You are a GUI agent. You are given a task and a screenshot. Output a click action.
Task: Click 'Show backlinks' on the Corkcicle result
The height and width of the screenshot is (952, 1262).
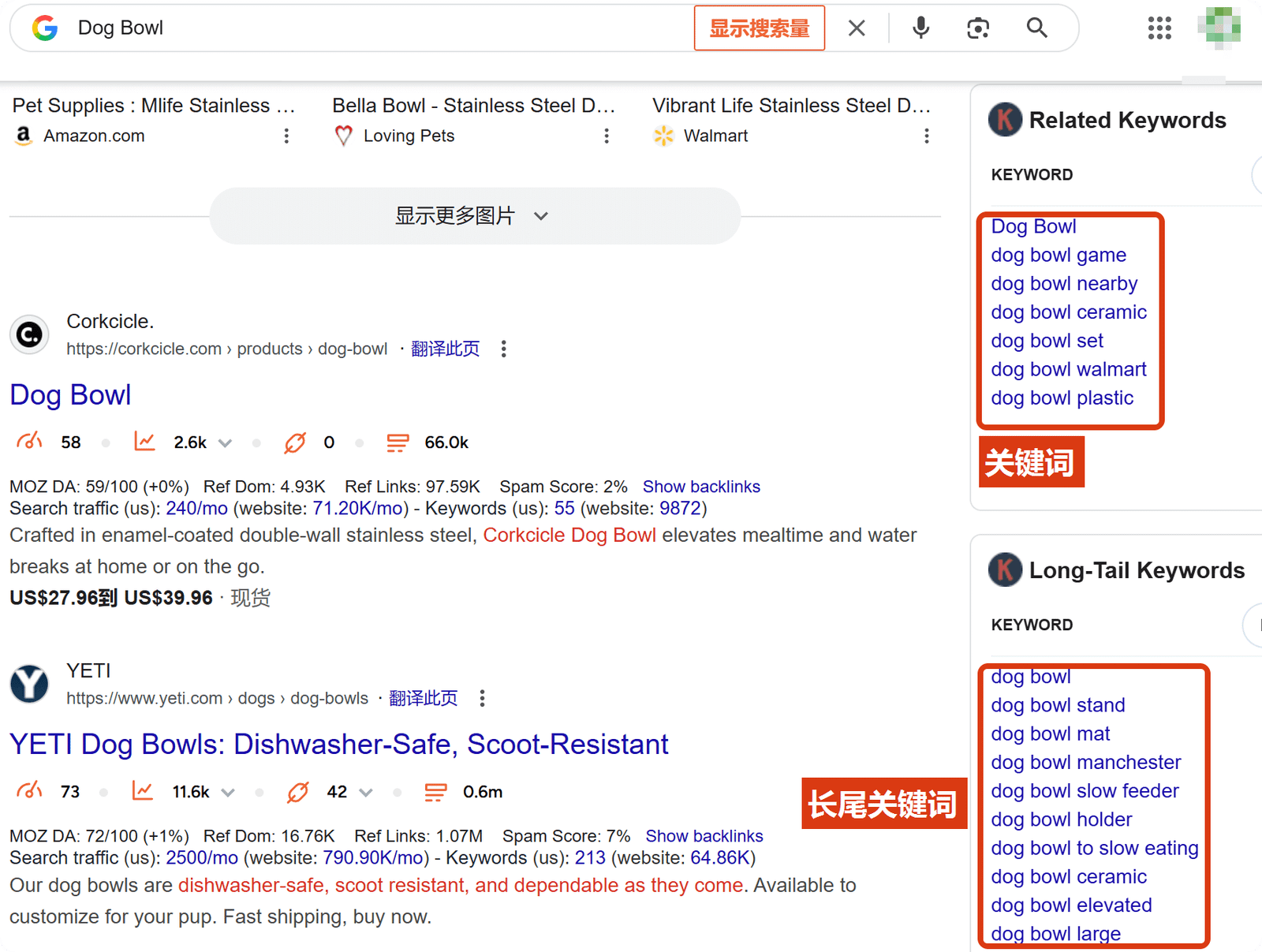pos(701,487)
